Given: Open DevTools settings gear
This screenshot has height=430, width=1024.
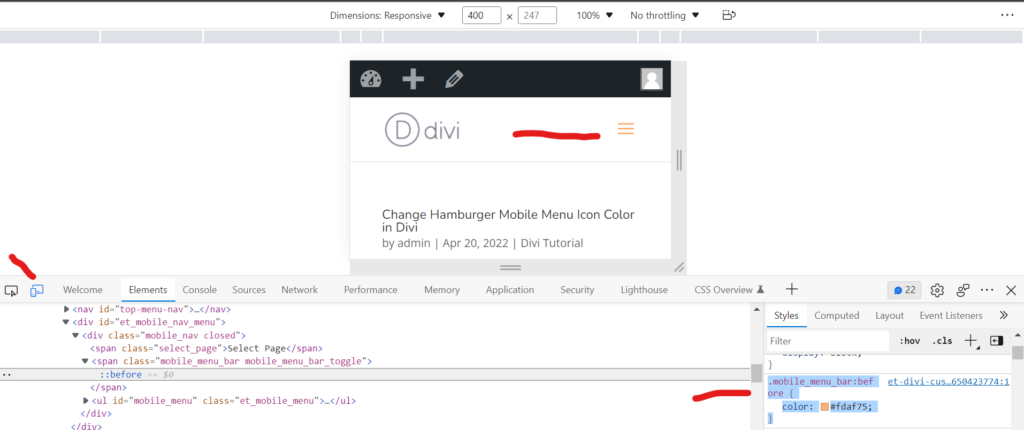Looking at the screenshot, I should pyautogui.click(x=937, y=290).
